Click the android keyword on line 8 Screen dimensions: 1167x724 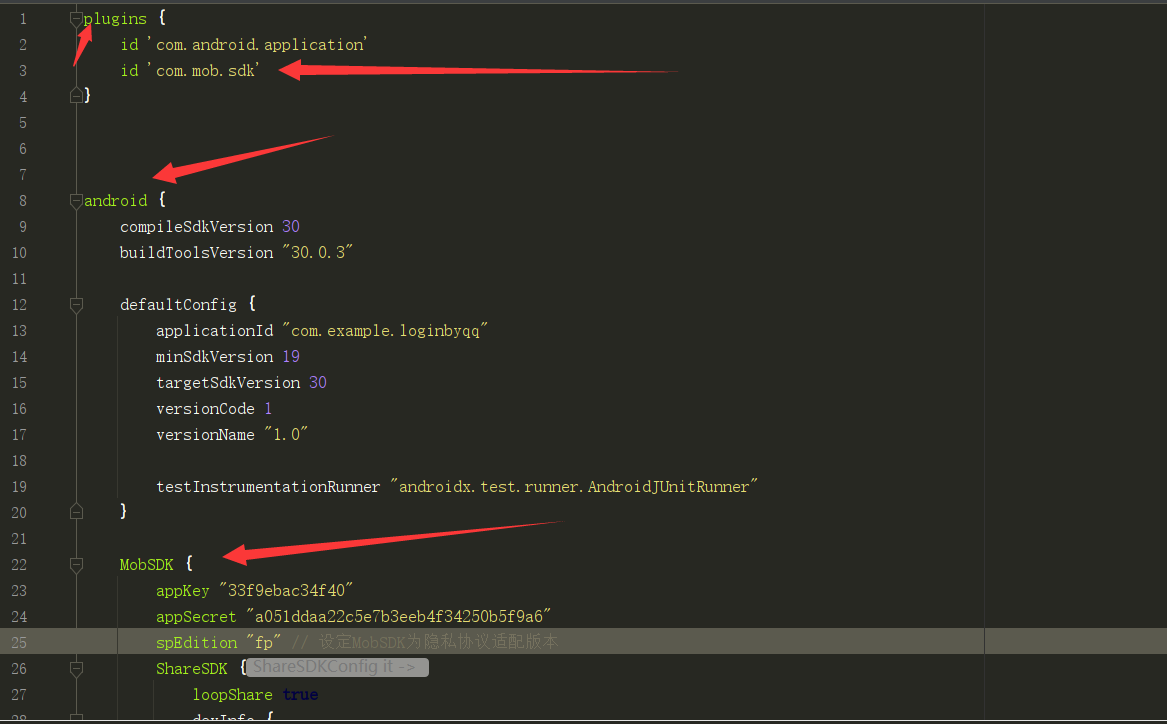115,201
